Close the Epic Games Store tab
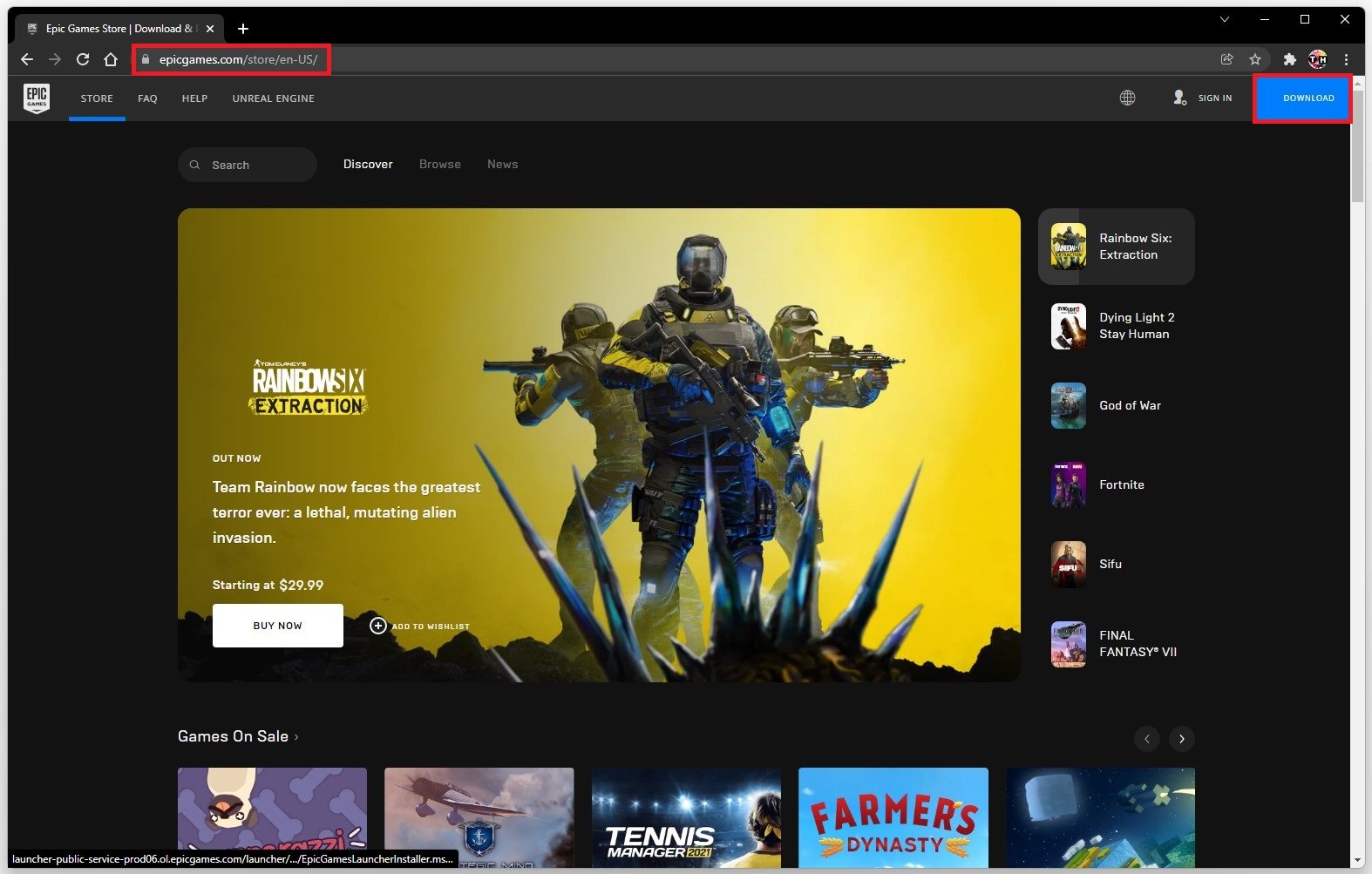The image size is (1372, 874). pos(210,29)
